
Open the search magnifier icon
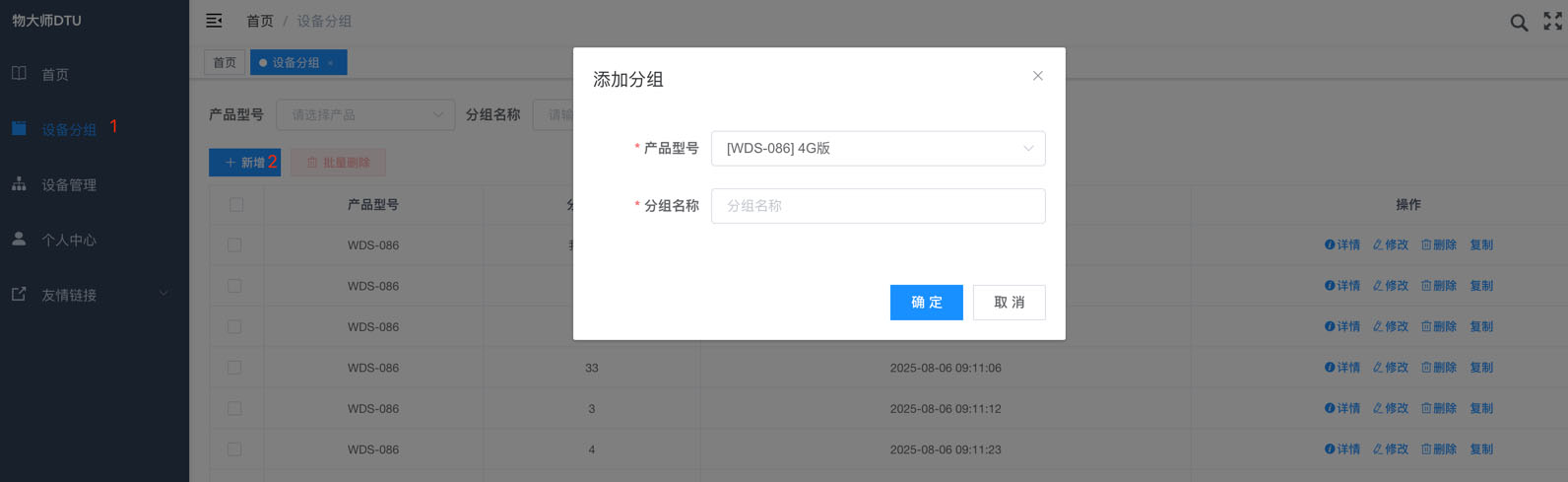1519,23
